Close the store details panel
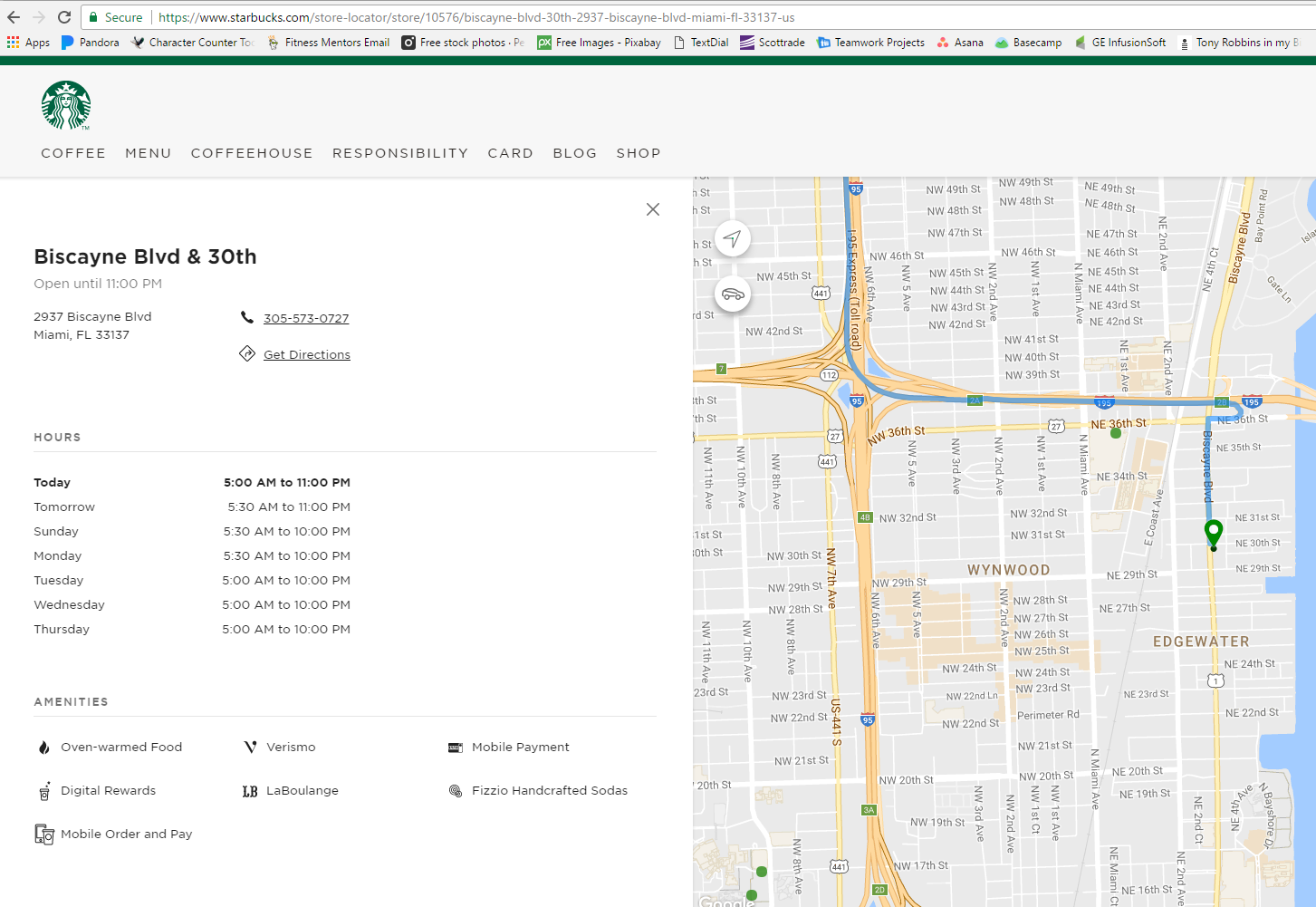The height and width of the screenshot is (907, 1316). (653, 209)
